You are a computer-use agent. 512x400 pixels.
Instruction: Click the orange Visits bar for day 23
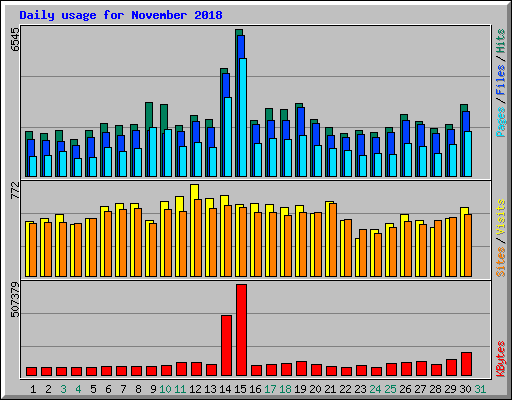coord(363,253)
